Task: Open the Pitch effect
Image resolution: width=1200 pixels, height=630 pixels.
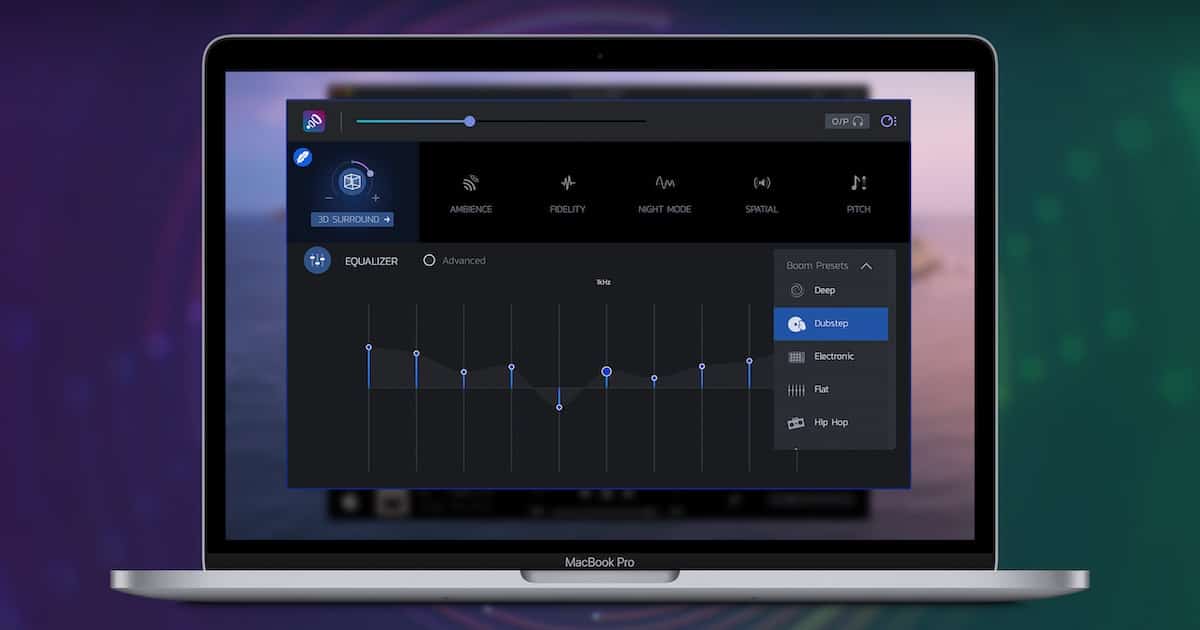Action: click(858, 184)
